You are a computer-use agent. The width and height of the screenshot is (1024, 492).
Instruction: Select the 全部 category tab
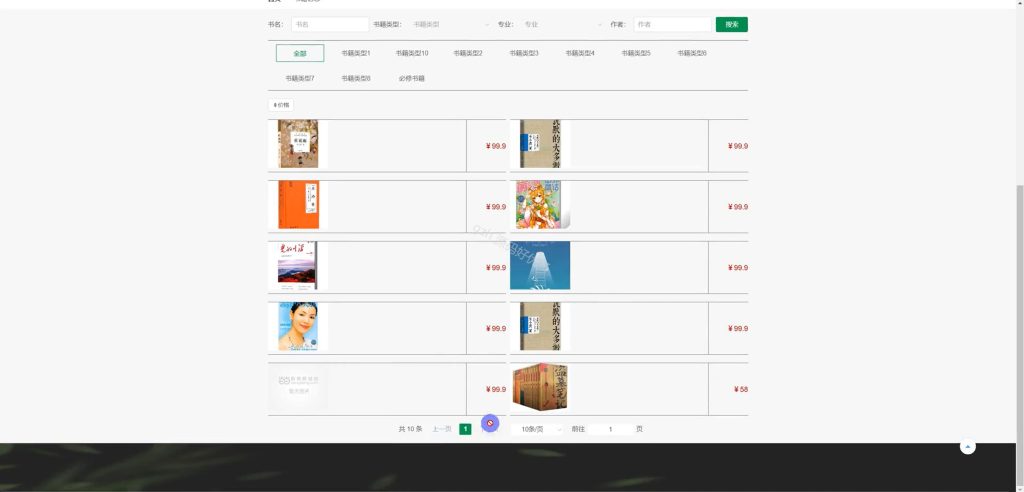coord(300,54)
